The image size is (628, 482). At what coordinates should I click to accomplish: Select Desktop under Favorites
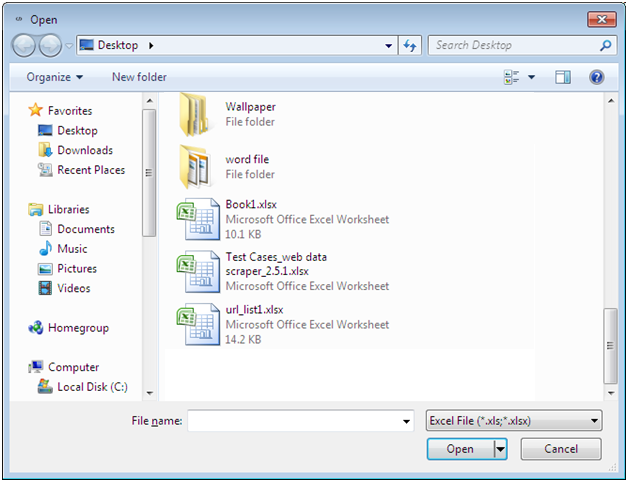[77, 131]
